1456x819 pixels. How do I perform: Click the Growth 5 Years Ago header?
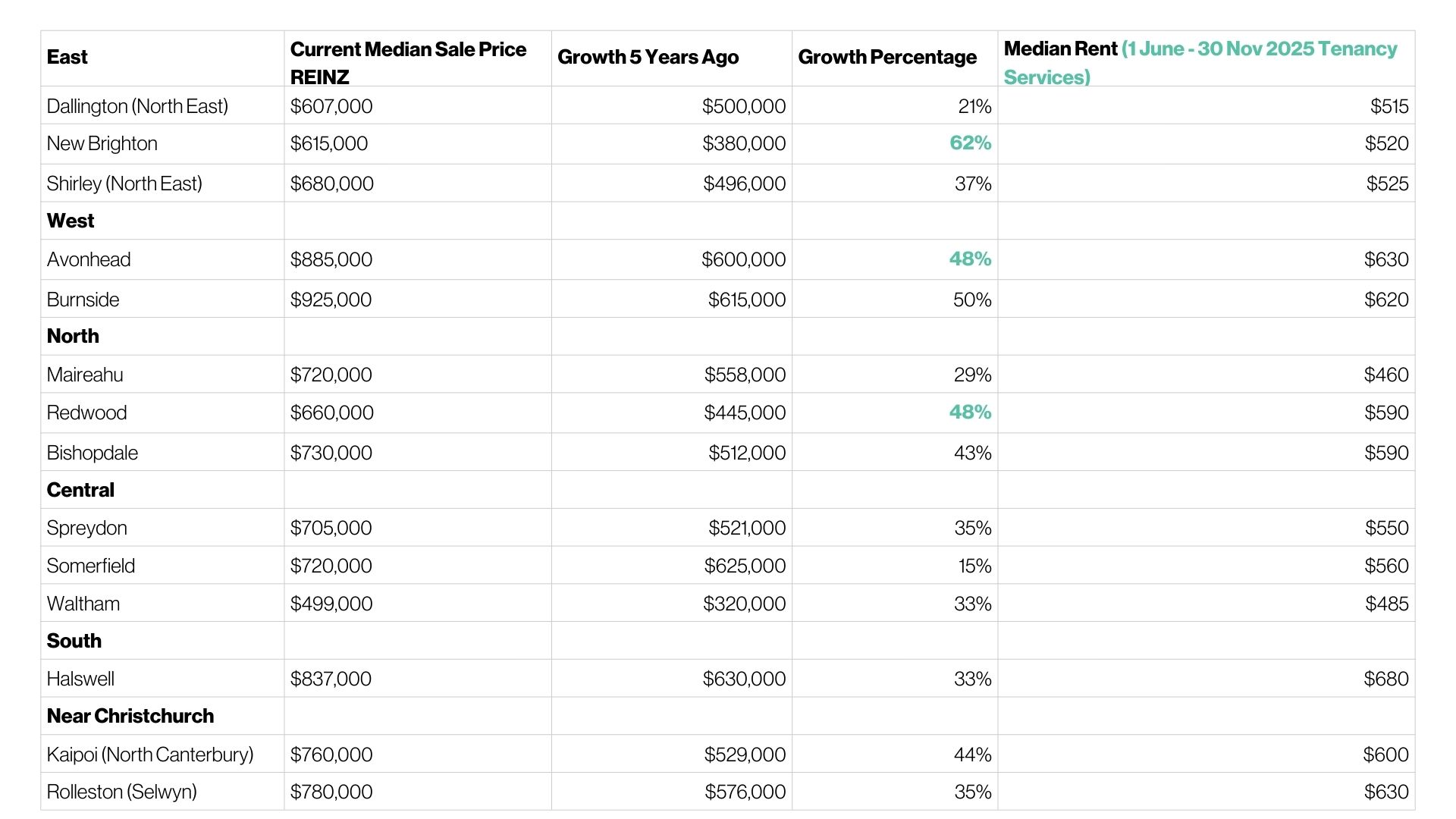648,57
